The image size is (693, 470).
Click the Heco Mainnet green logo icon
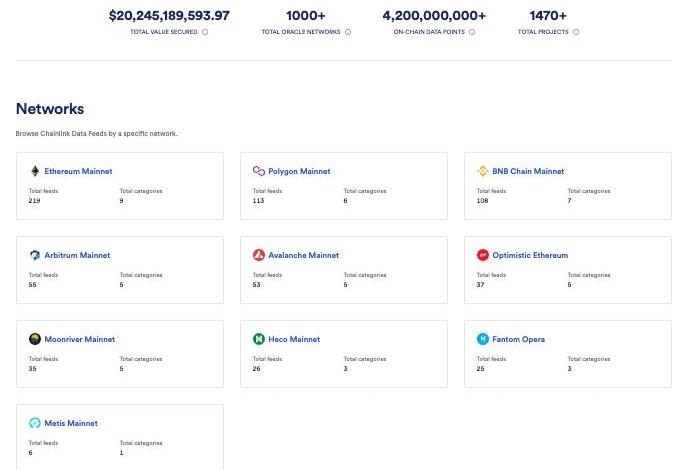(x=259, y=339)
